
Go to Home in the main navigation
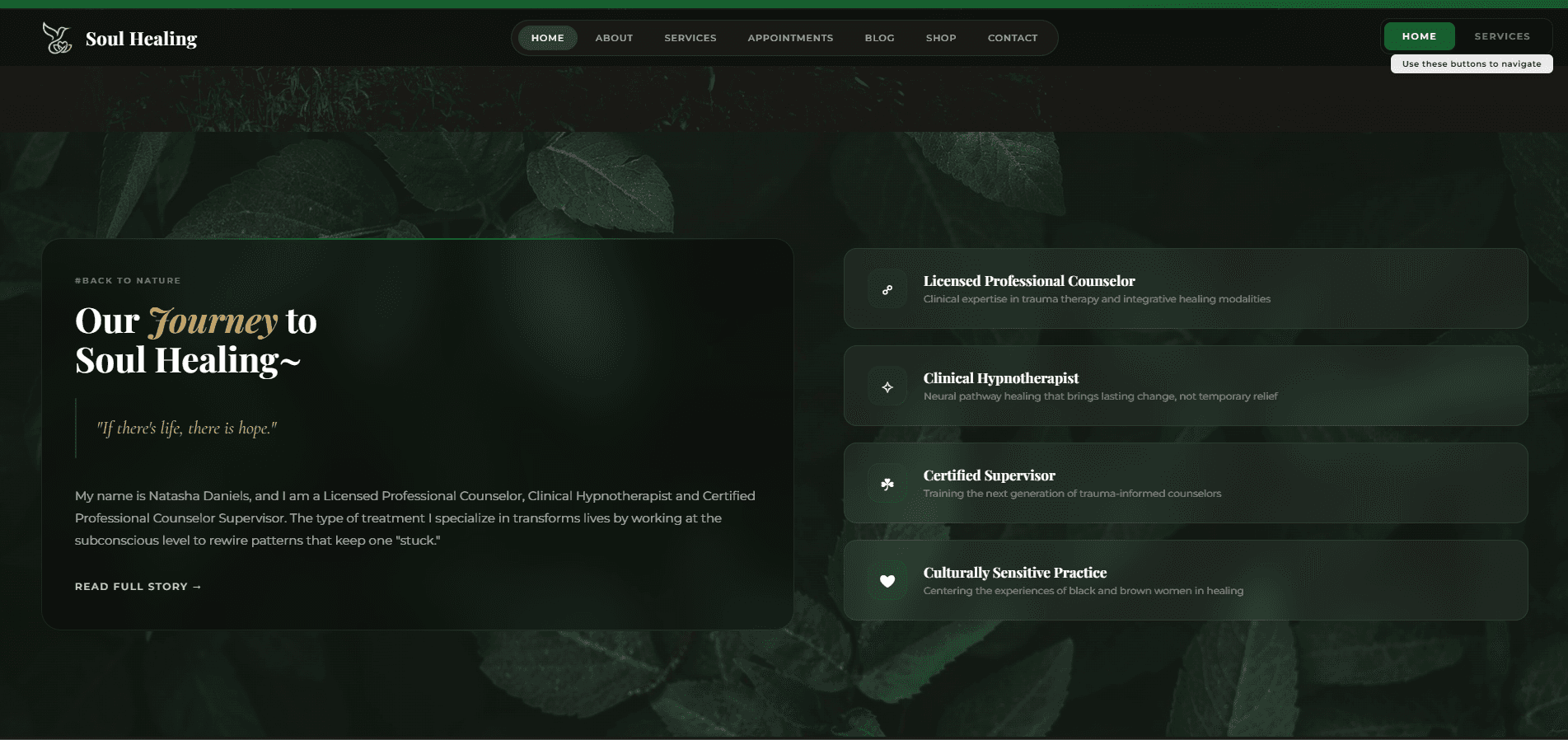548,38
